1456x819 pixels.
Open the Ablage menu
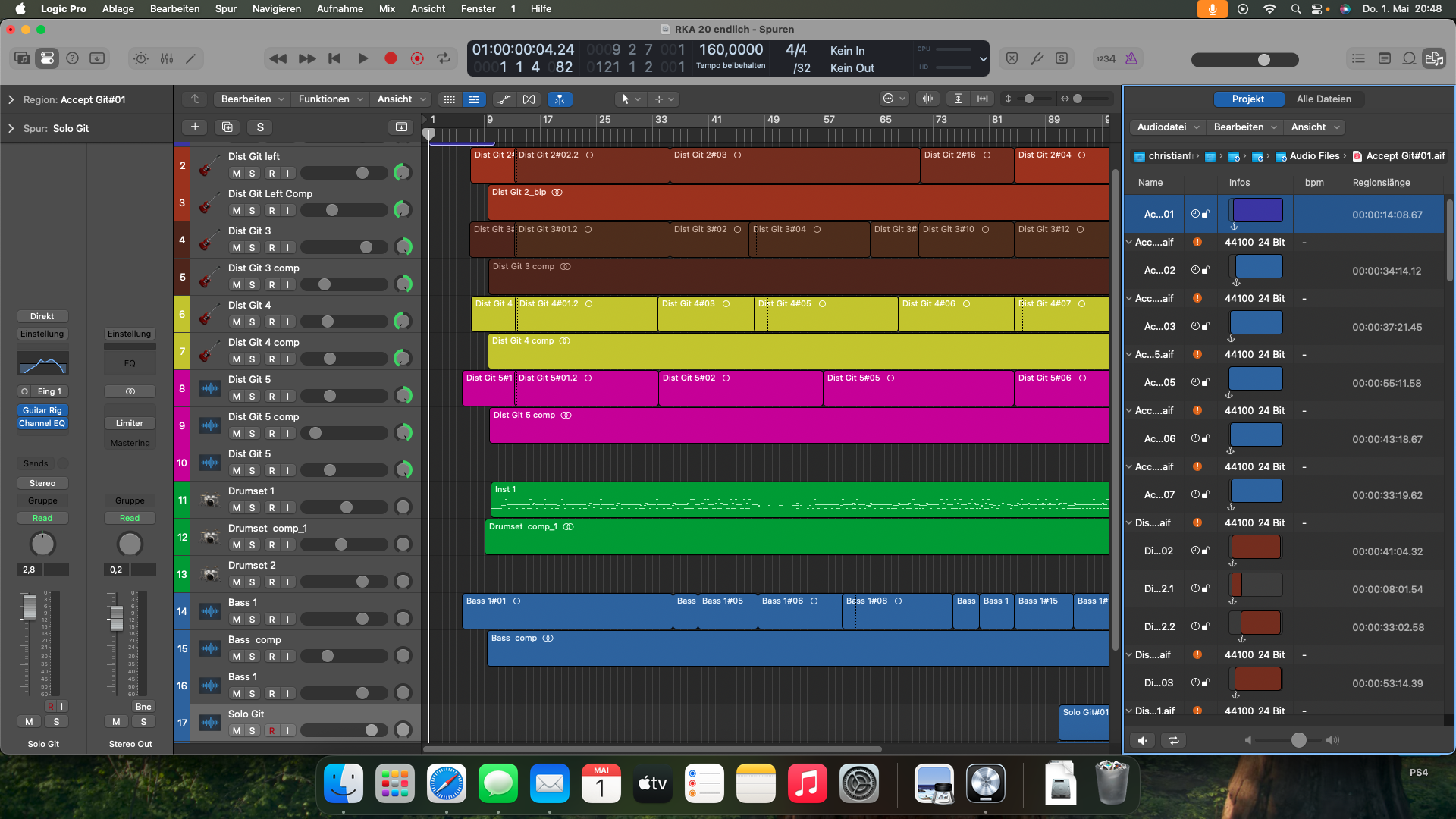[x=118, y=8]
